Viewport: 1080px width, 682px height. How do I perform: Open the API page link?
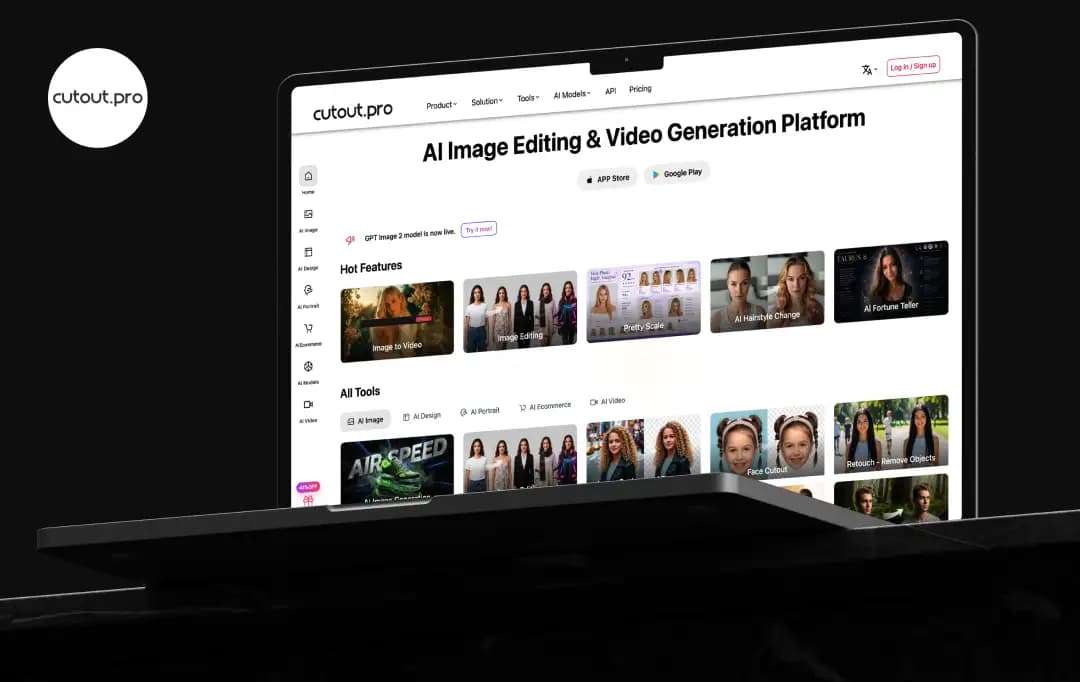(x=610, y=91)
